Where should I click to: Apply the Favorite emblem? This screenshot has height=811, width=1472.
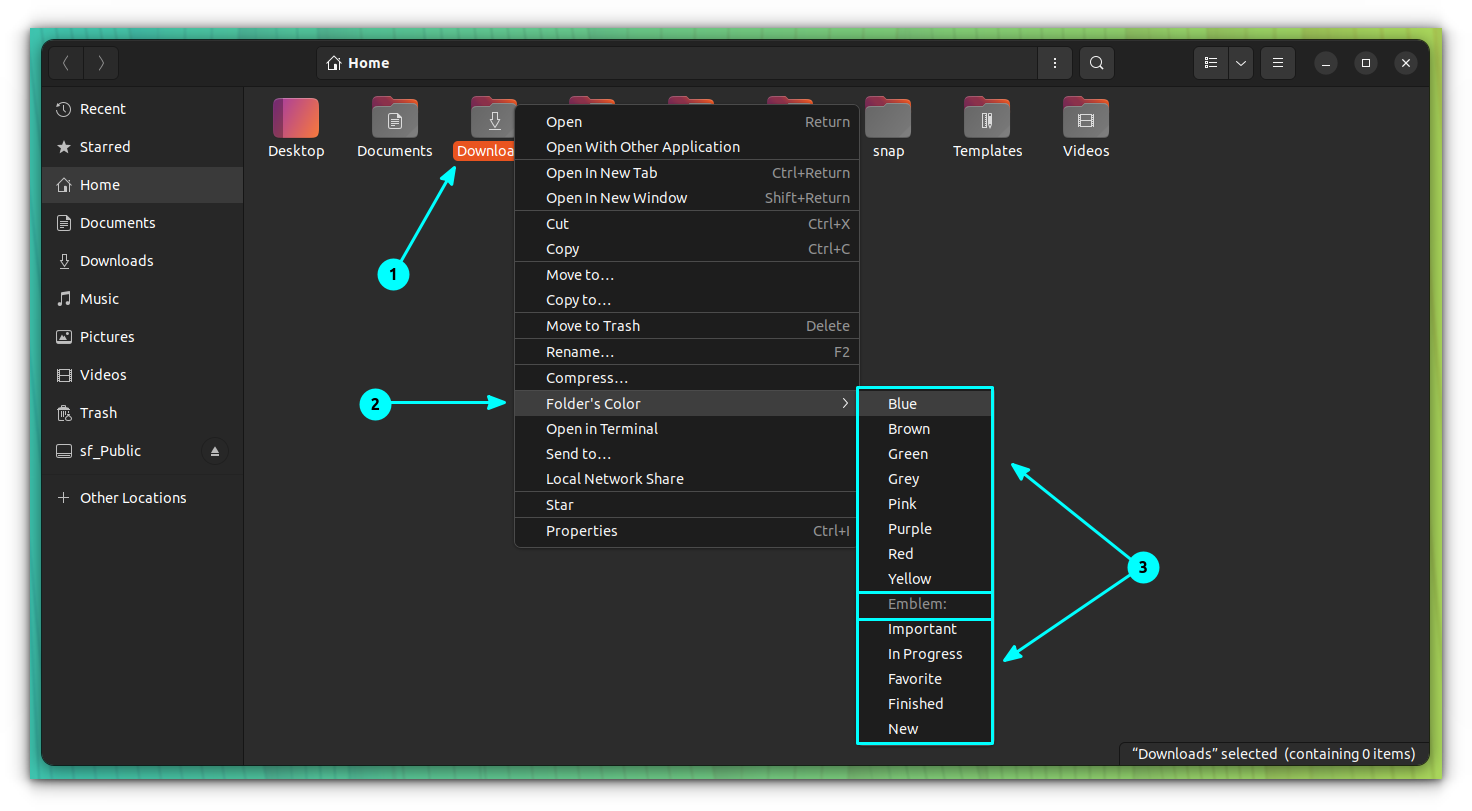[x=925, y=679]
